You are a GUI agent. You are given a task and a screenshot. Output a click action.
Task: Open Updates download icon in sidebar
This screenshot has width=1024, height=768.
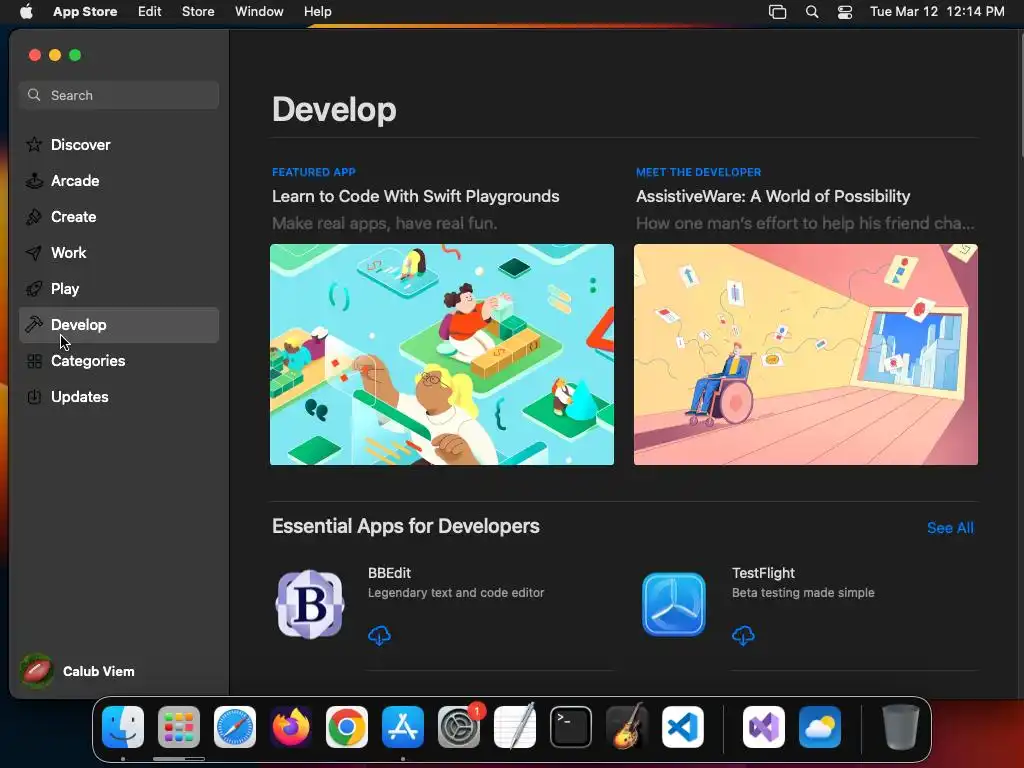34,396
